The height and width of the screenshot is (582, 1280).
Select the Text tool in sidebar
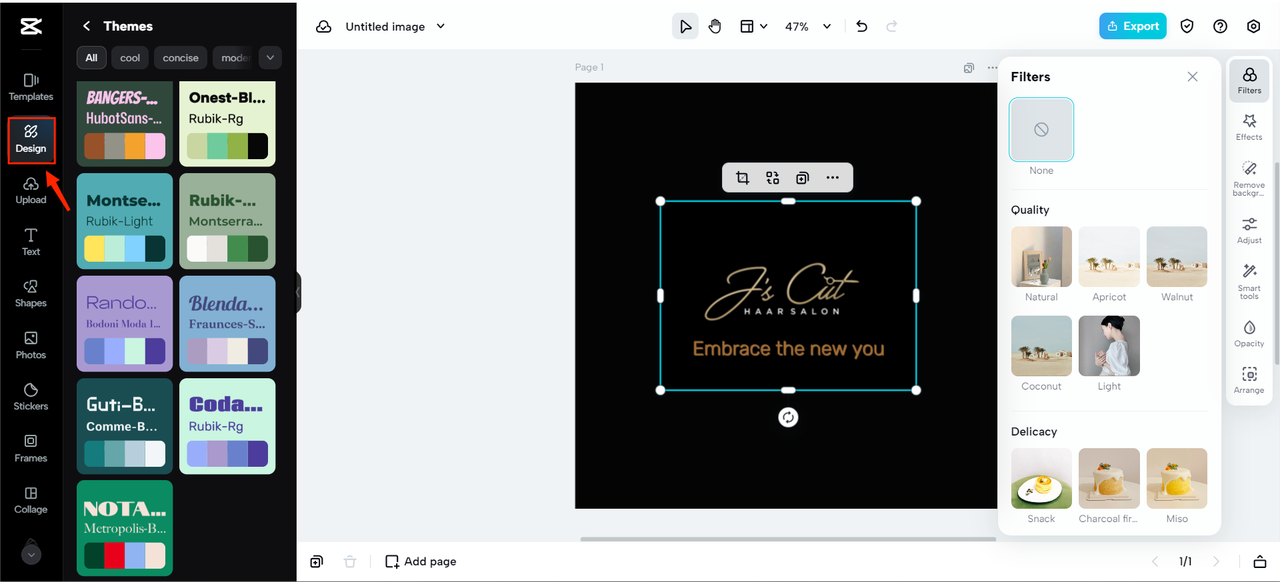(x=31, y=242)
